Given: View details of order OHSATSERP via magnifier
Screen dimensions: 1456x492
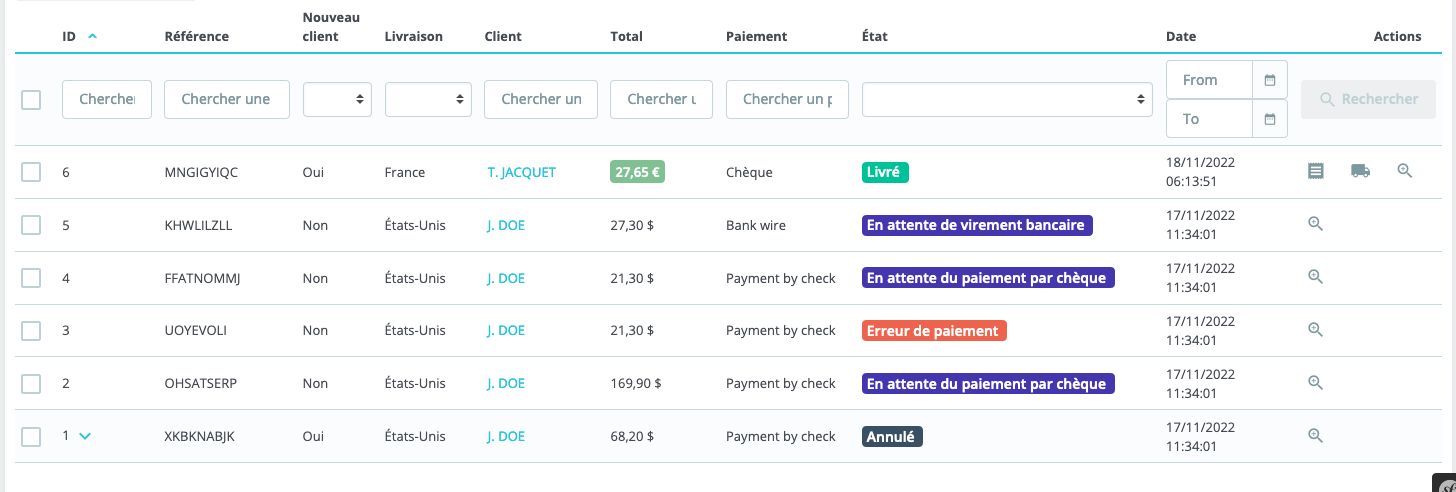Looking at the screenshot, I should coord(1315,382).
